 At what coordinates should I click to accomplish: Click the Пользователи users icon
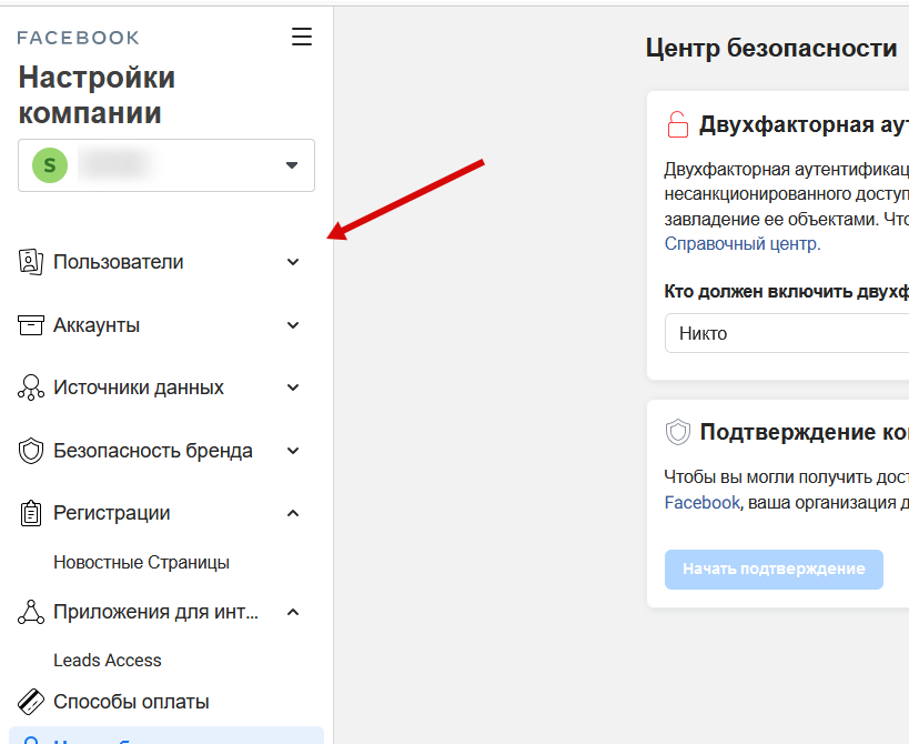tap(30, 262)
